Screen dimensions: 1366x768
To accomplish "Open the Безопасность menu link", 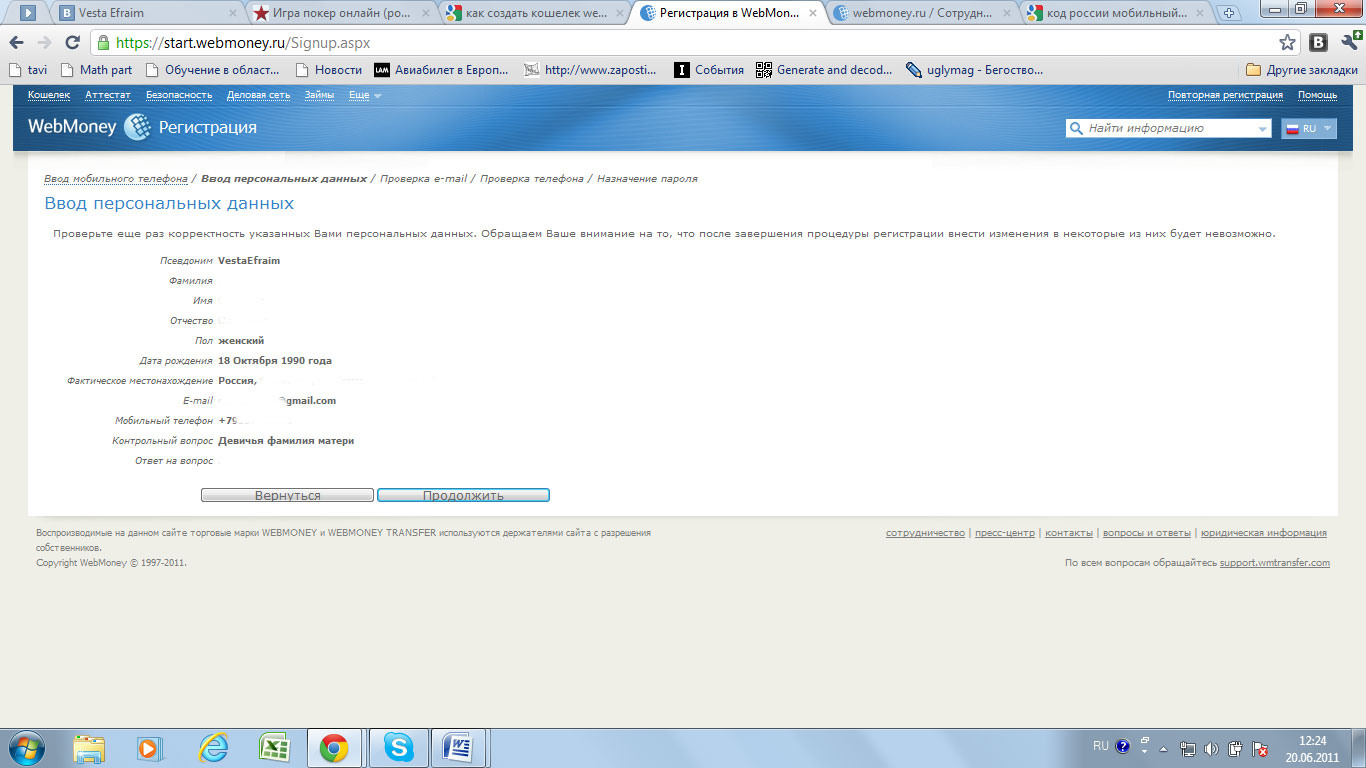I will coord(179,95).
